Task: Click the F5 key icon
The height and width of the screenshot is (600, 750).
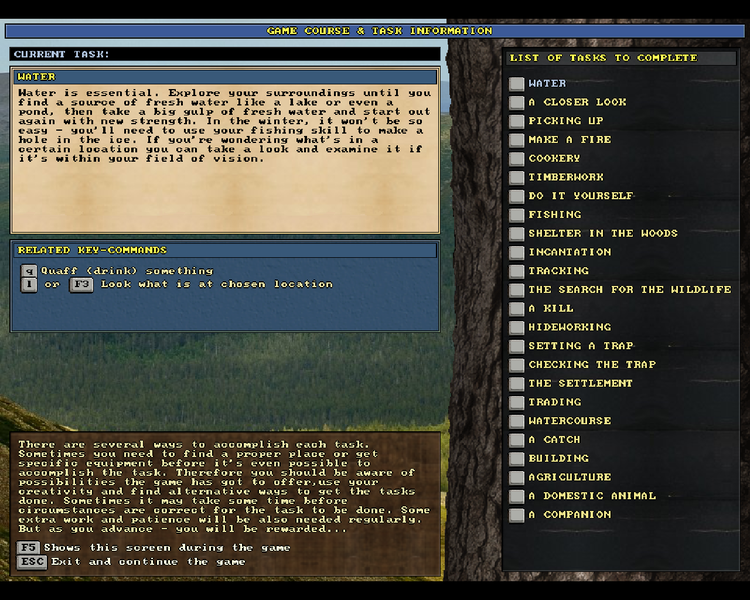Action: tap(27, 548)
